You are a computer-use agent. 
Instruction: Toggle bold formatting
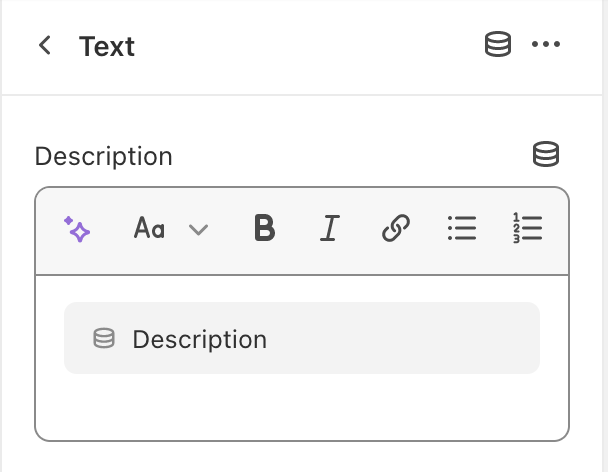point(264,229)
